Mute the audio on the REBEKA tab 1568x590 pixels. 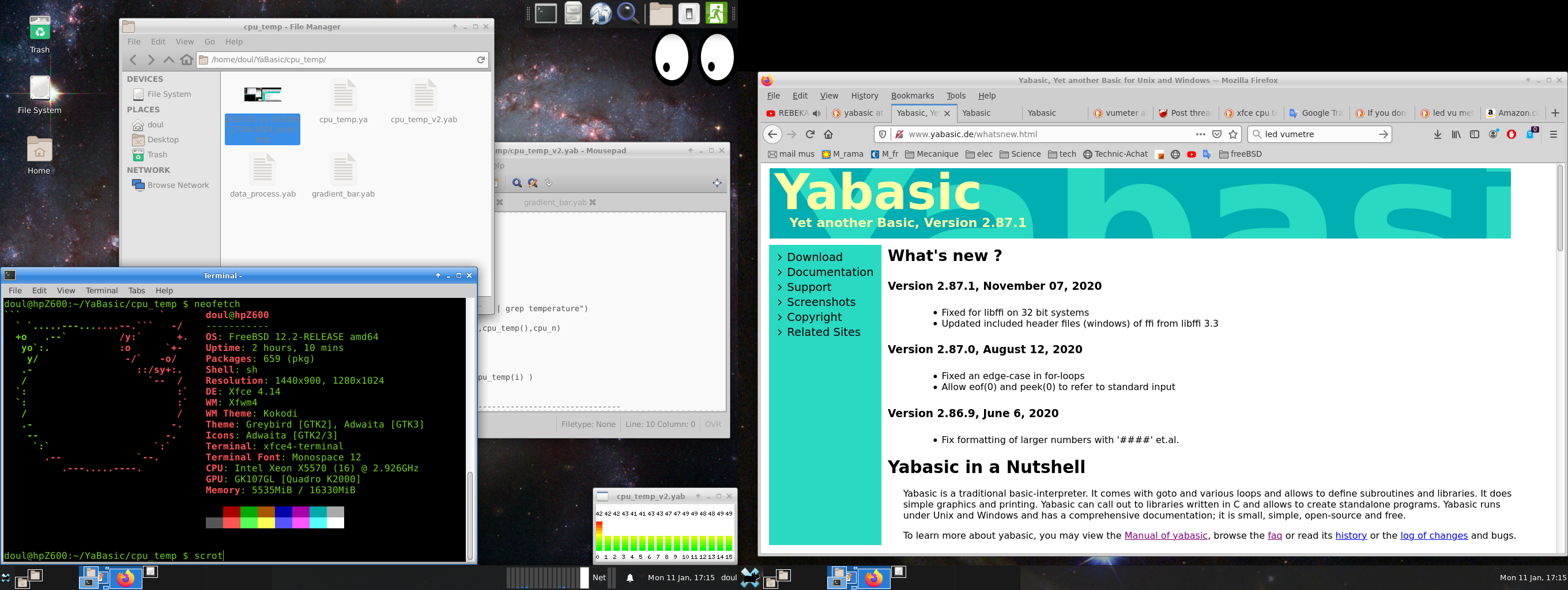pyautogui.click(x=816, y=113)
